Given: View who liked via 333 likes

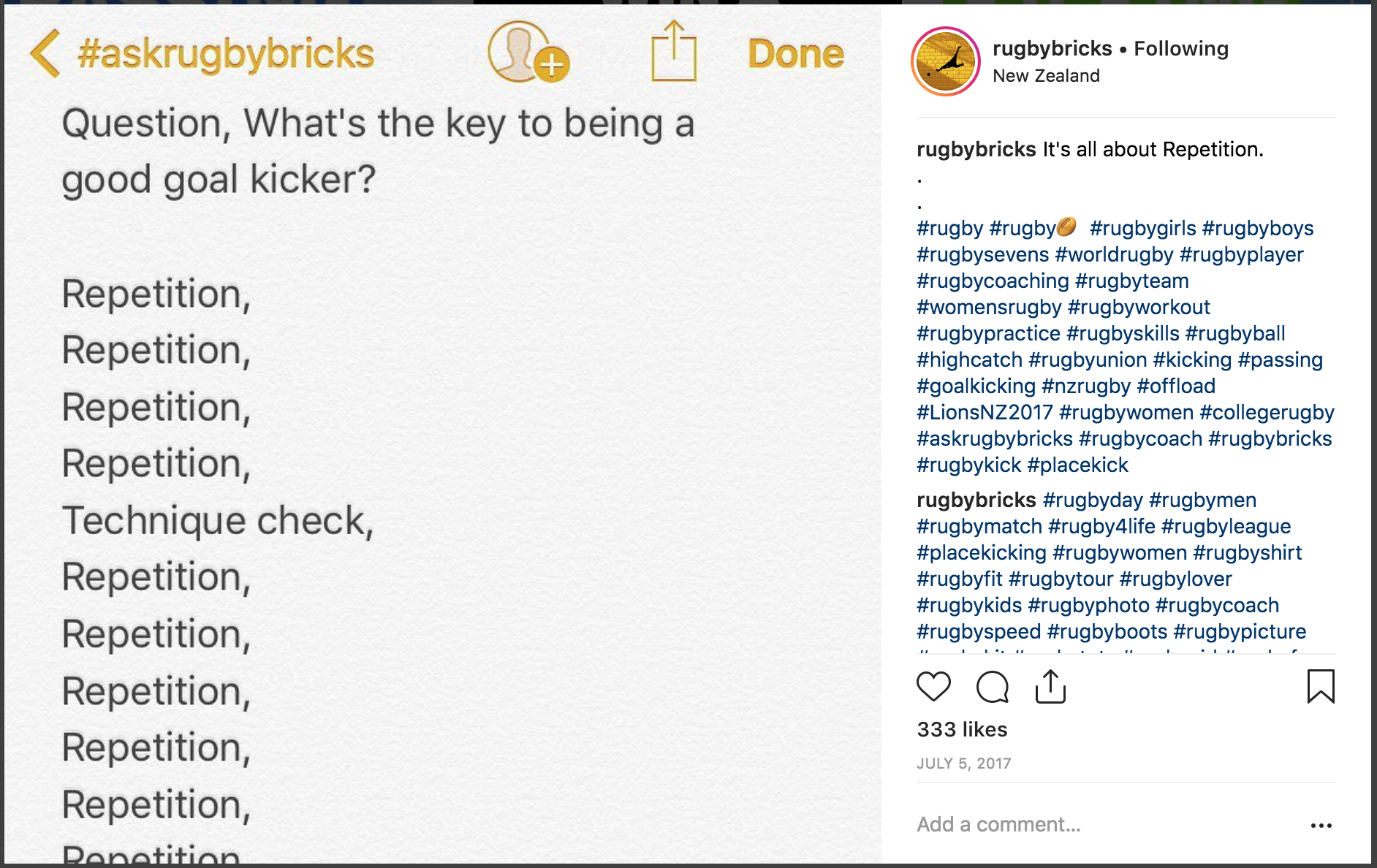Looking at the screenshot, I should coord(962,729).
